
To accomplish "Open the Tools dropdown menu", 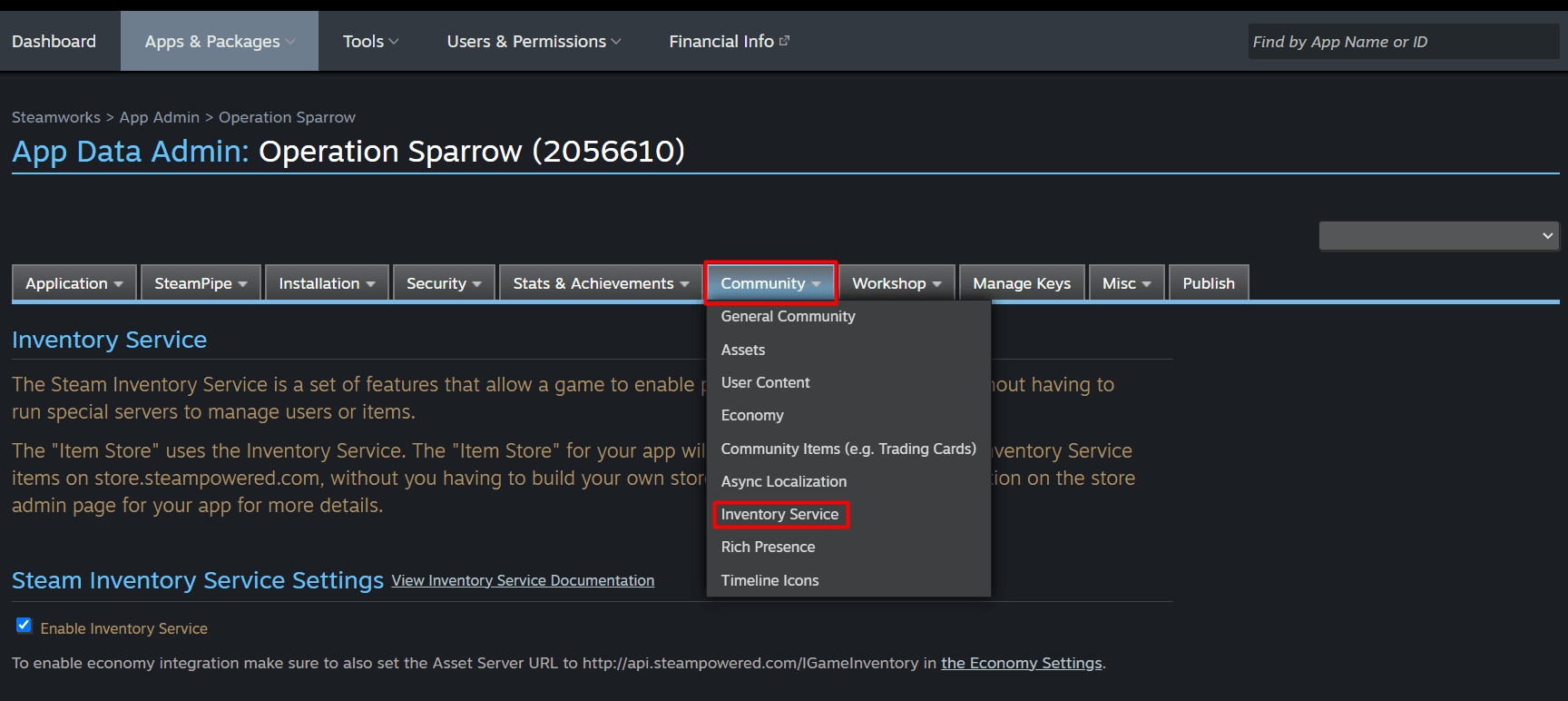I will point(370,42).
